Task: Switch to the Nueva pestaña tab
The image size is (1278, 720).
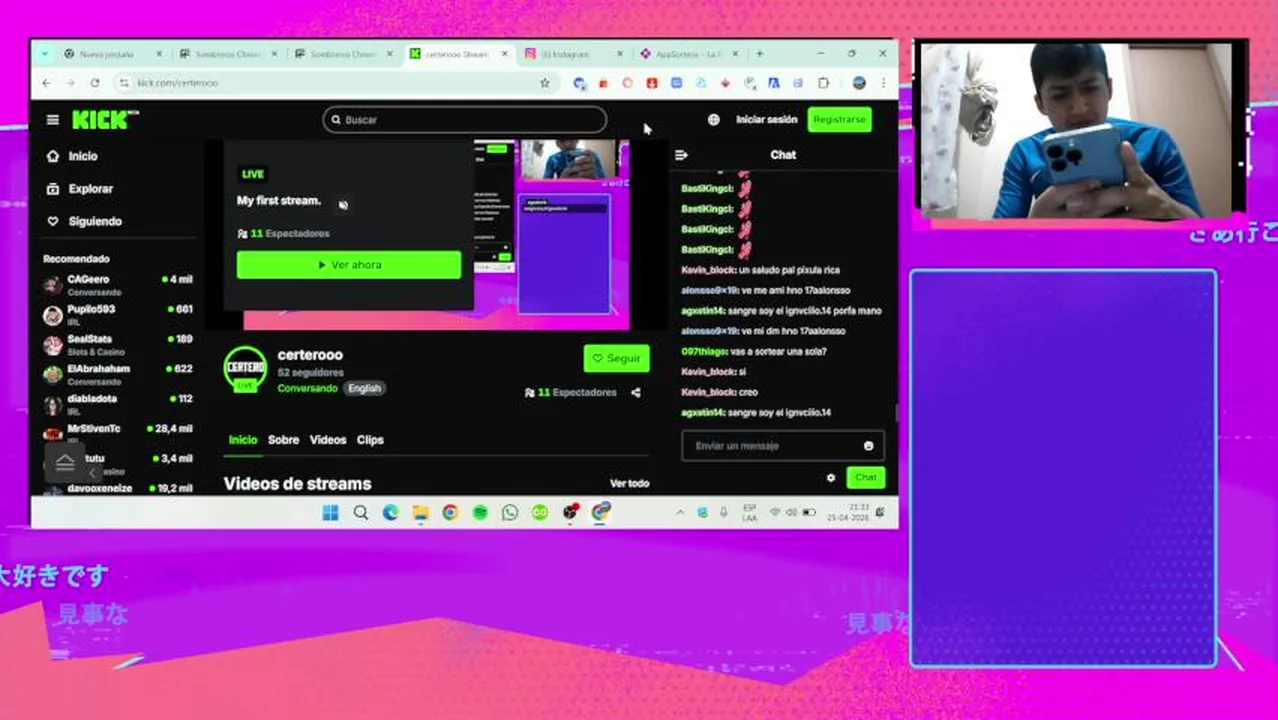Action: click(x=110, y=54)
